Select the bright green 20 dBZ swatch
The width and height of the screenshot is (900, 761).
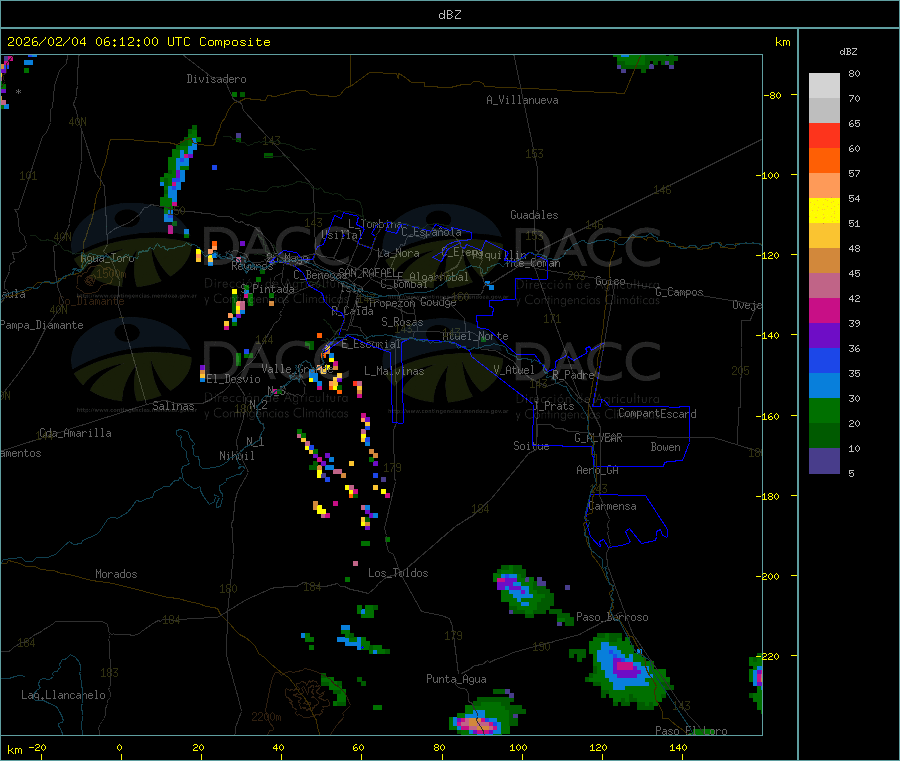point(824,411)
